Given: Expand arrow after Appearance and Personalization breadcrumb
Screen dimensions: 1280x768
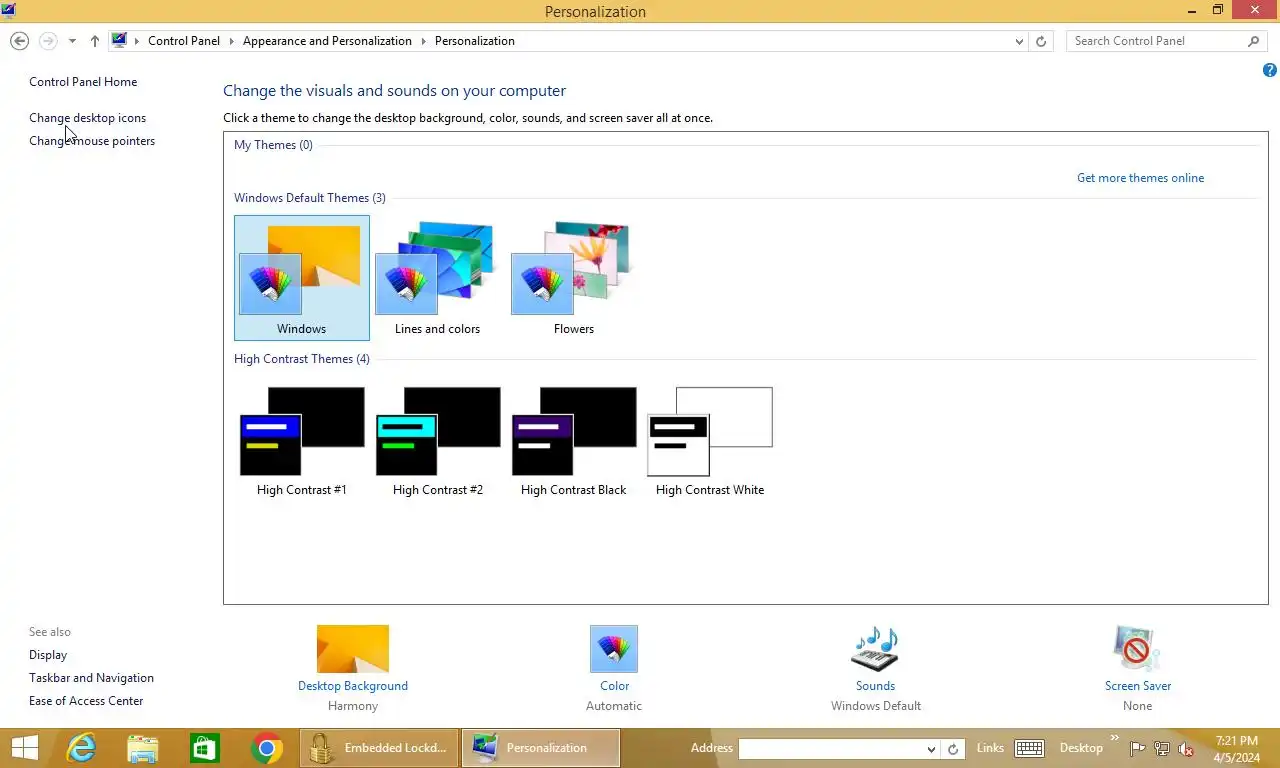Looking at the screenshot, I should point(423,41).
